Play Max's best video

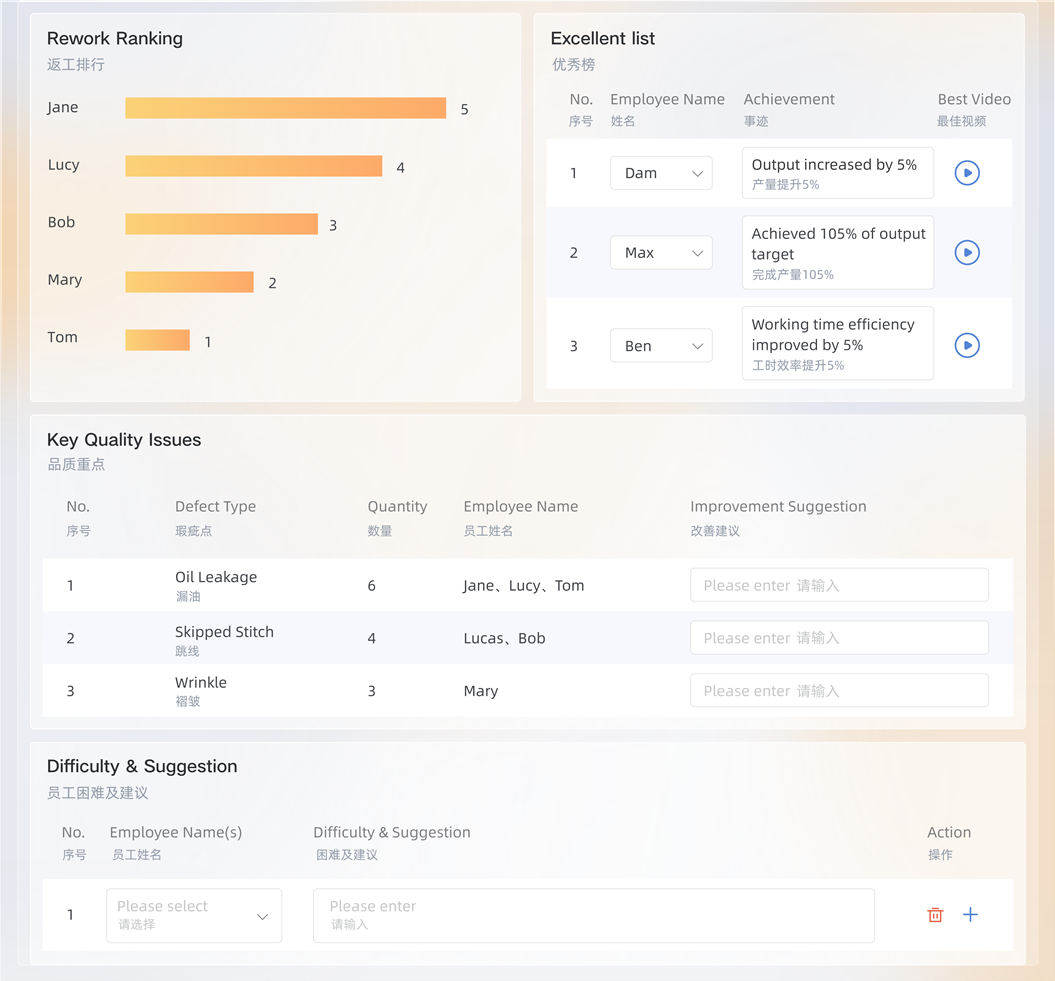966,253
